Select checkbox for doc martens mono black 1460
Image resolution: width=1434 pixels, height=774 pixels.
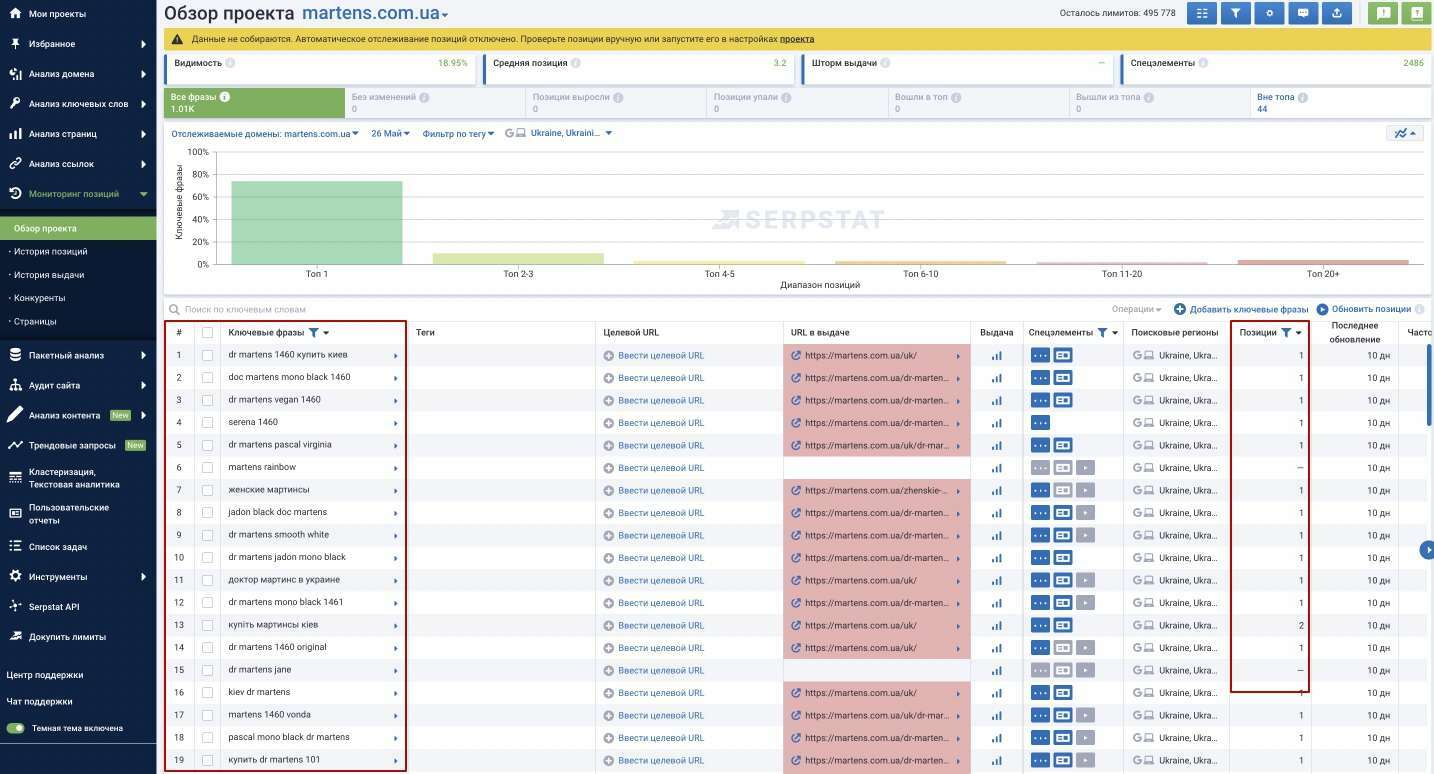(x=208, y=378)
